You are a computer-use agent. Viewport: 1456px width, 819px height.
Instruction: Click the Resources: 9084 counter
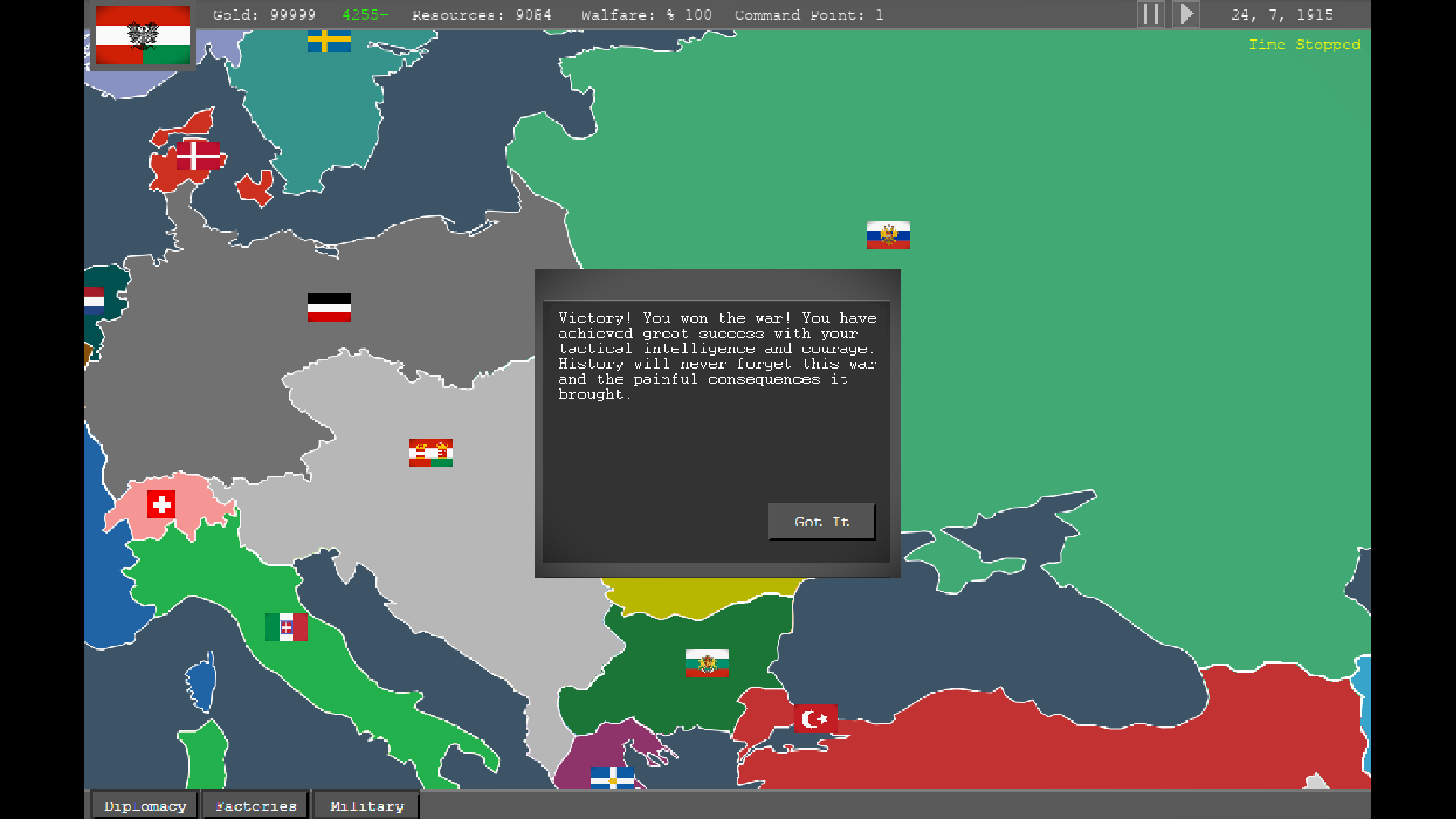click(x=482, y=15)
